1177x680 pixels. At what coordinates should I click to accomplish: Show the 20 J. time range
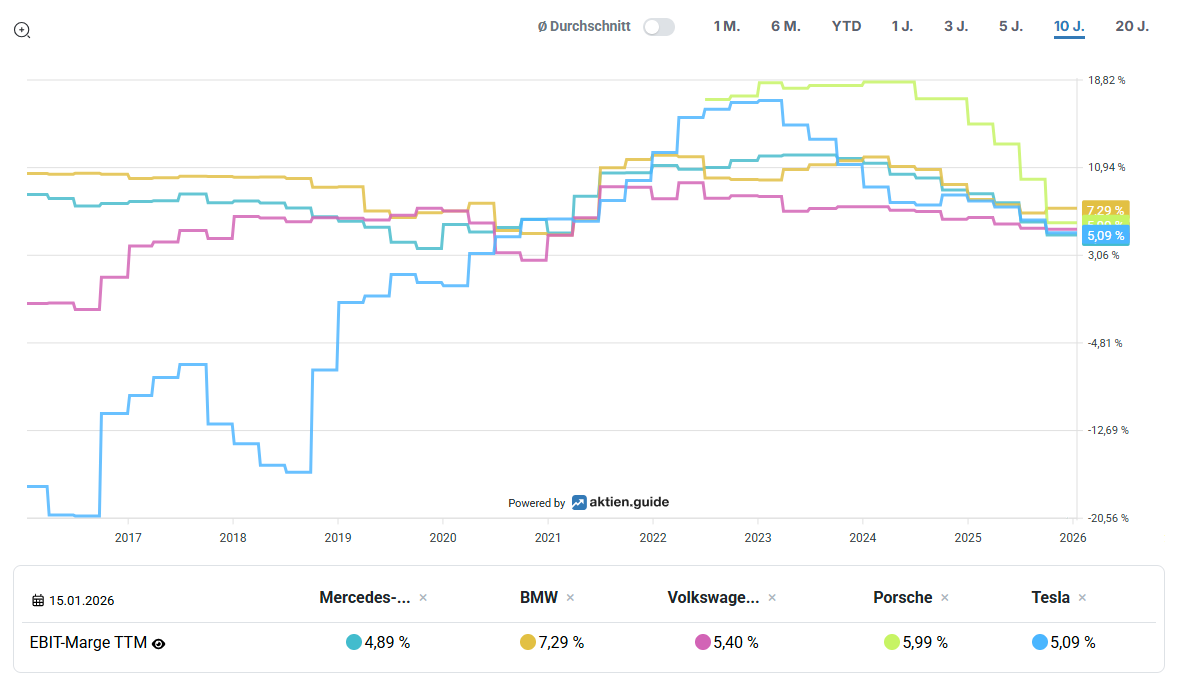1132,26
